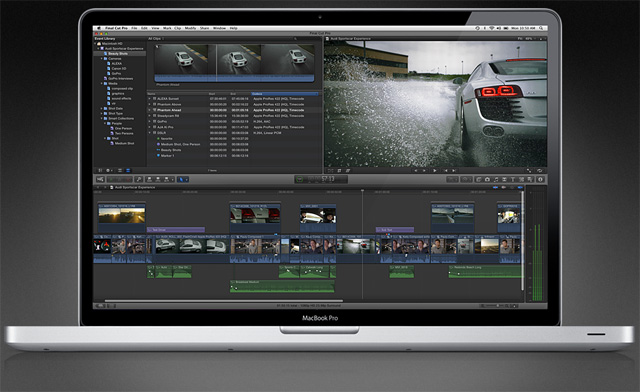Click the Insert edit toolbar button

tap(158, 179)
